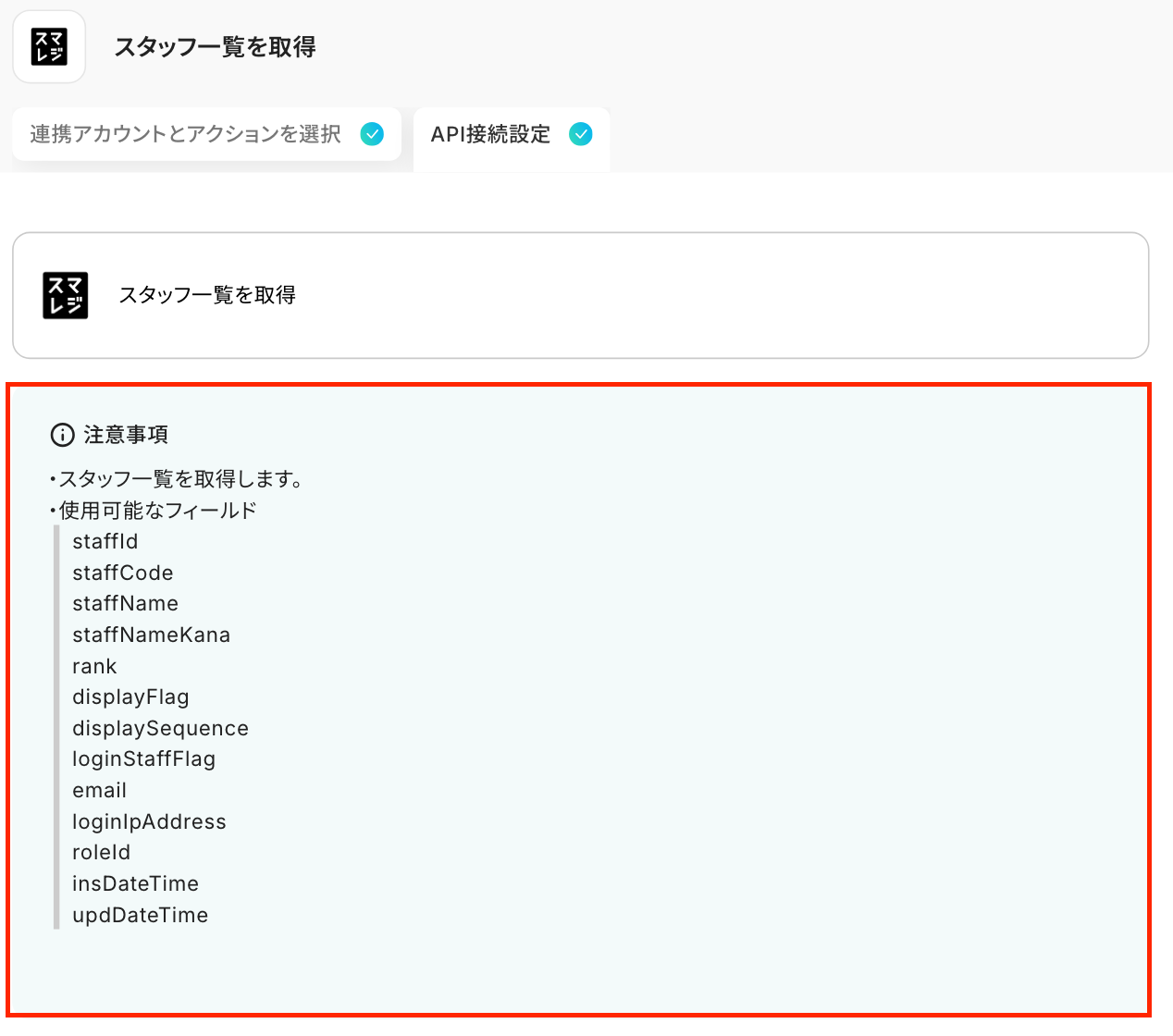1173x1036 pixels.
Task: Click the checkmark on the 連携アカウントとアクションを選択 tab
Action: tap(372, 134)
